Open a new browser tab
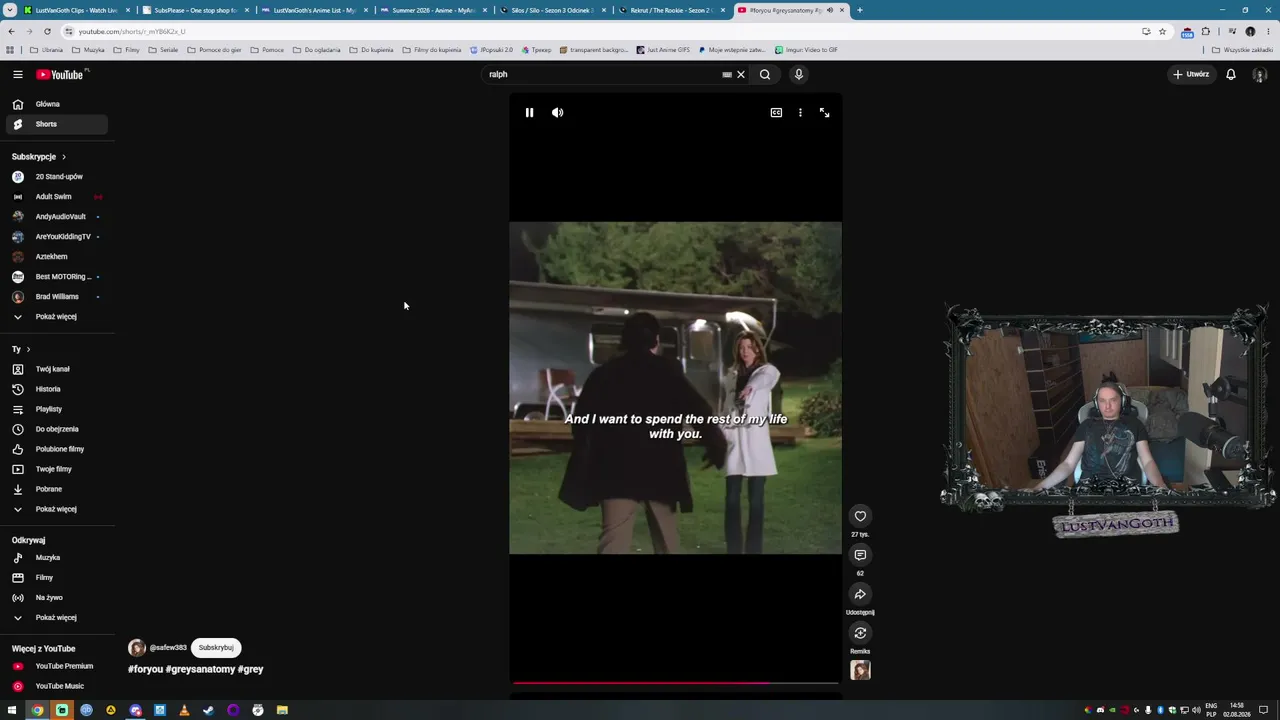Viewport: 1280px width, 720px height. coord(860,10)
